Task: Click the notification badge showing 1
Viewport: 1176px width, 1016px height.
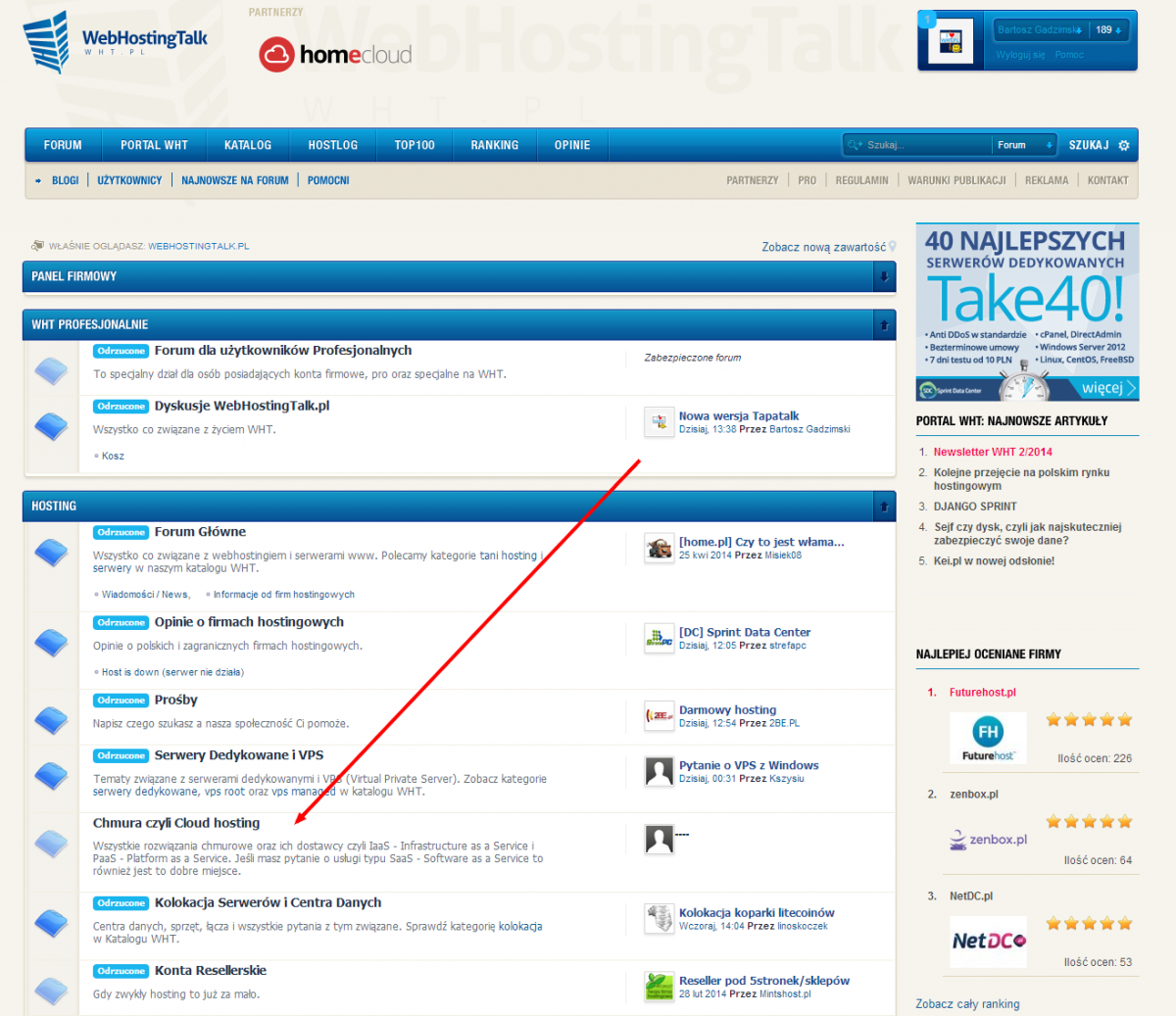Action: pos(926,20)
